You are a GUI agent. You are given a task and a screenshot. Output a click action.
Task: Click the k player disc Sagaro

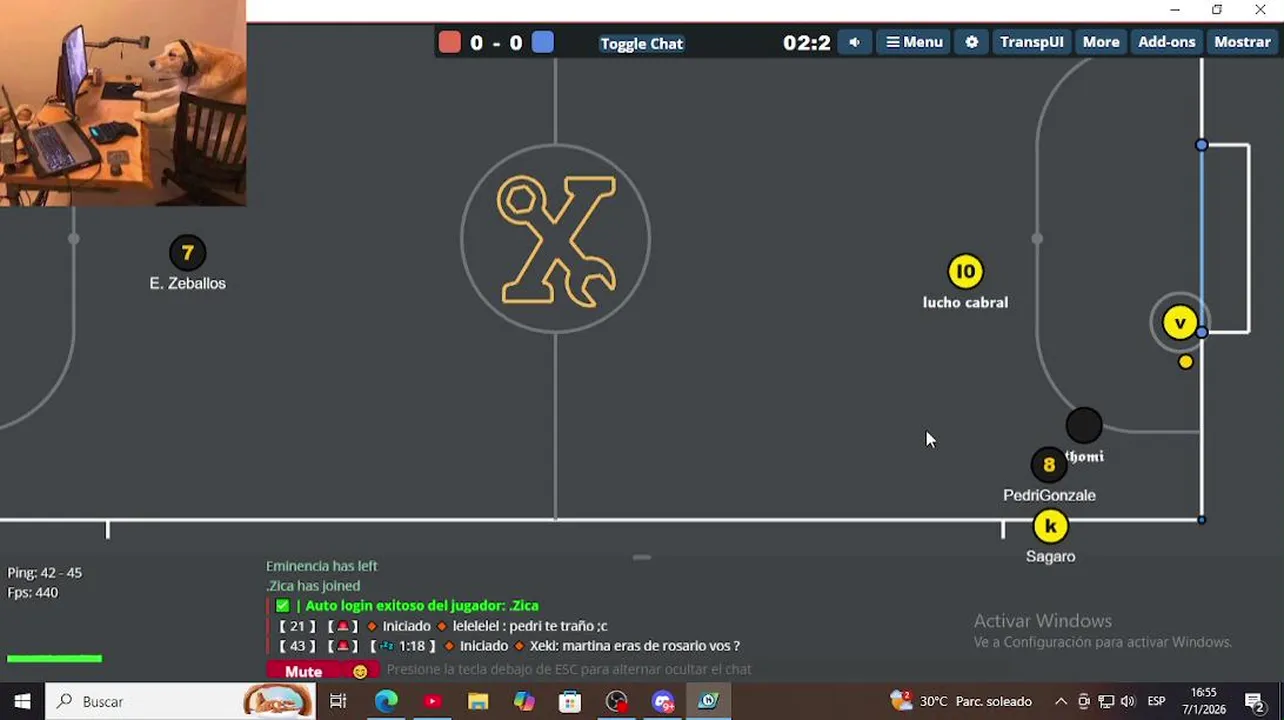tap(1050, 526)
